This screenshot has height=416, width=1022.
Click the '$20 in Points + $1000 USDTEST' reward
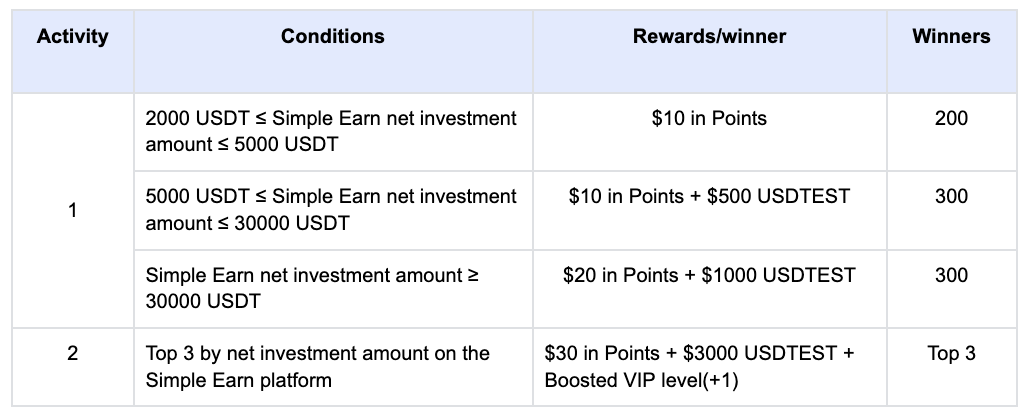[709, 275]
